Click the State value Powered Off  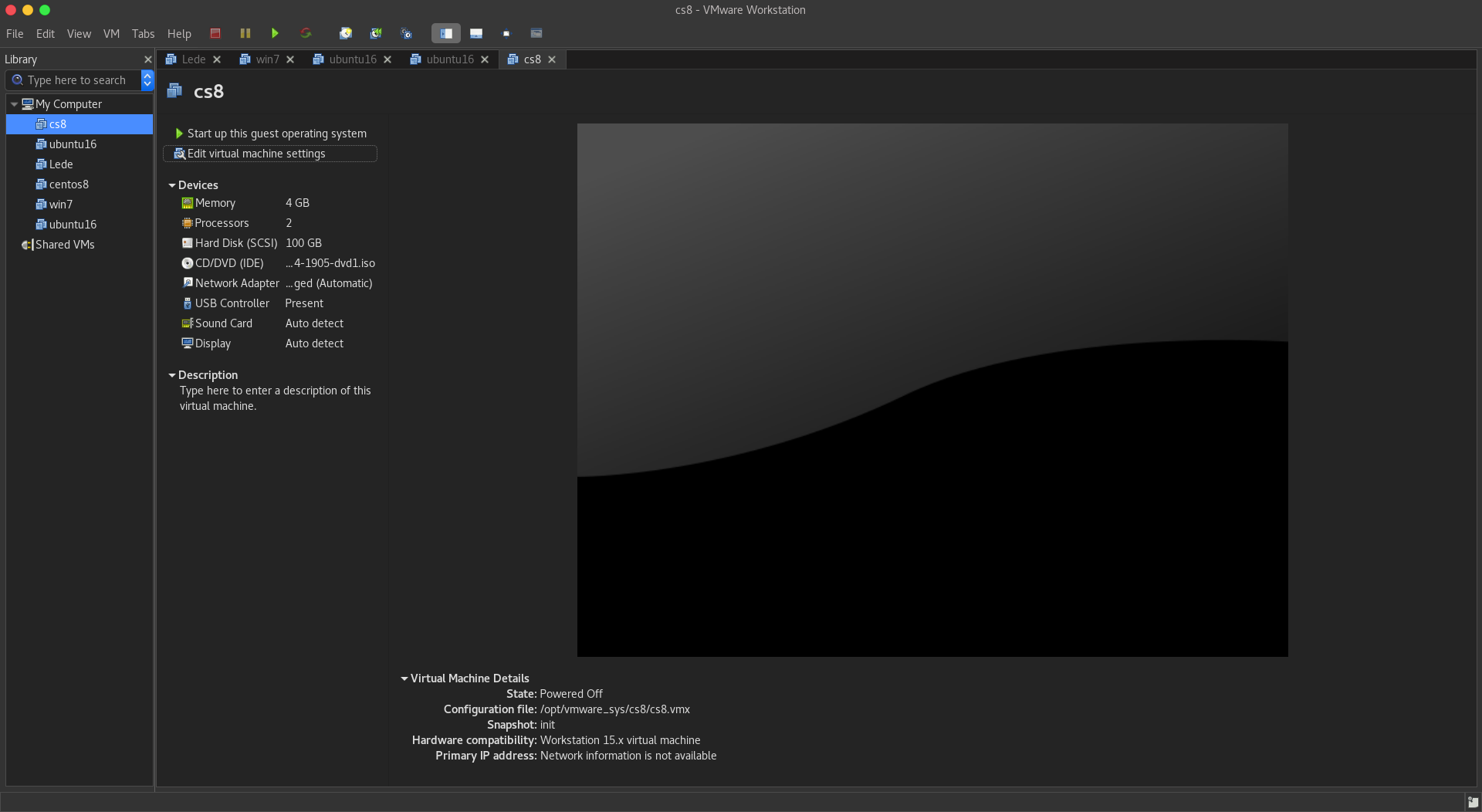pyautogui.click(x=571, y=694)
